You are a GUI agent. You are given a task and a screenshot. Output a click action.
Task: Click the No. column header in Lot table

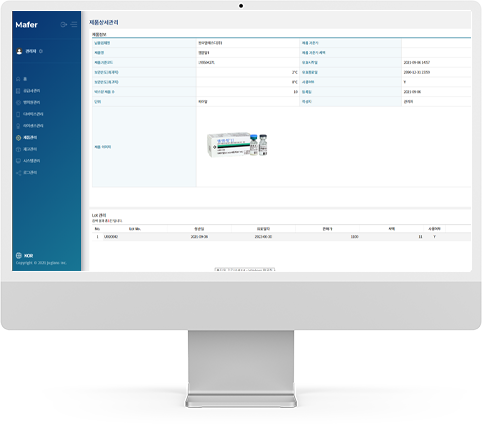[x=97, y=229]
